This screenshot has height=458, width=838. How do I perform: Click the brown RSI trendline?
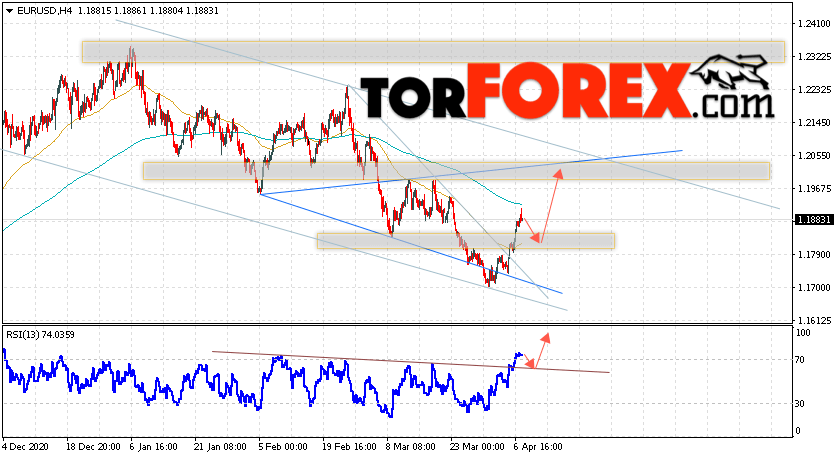pos(410,362)
